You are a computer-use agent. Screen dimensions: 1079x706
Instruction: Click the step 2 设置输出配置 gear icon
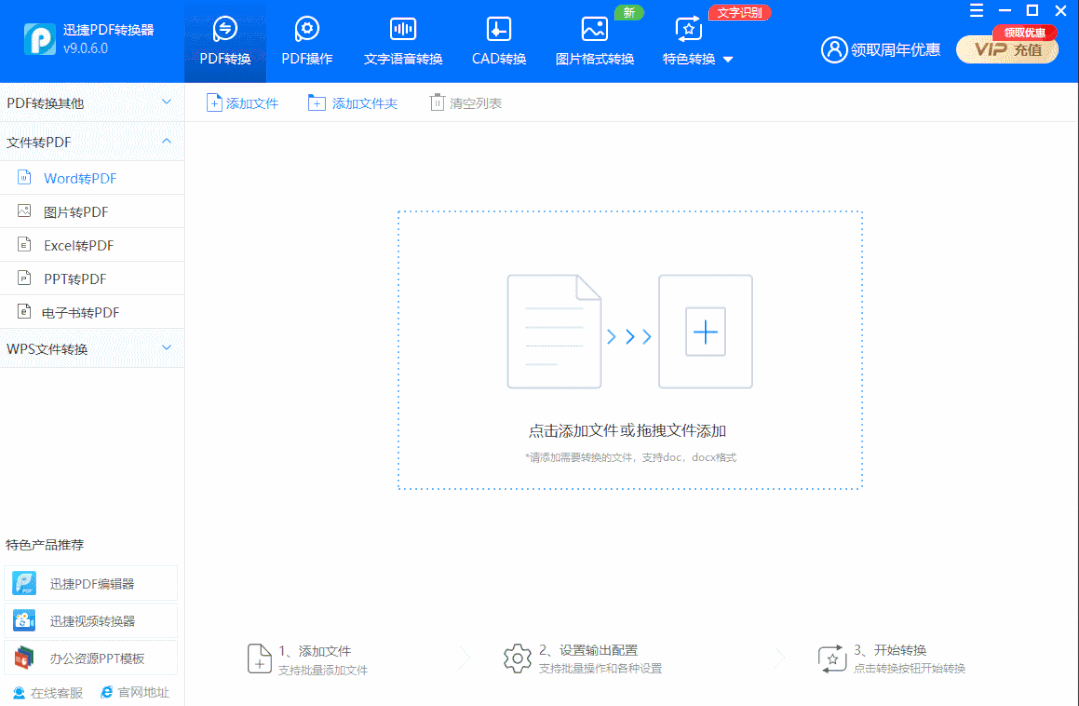(x=517, y=659)
